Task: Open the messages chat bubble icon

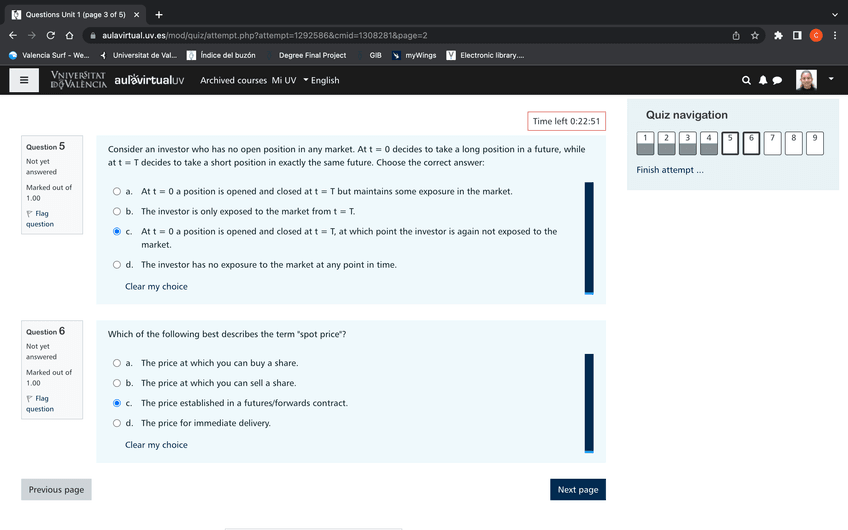Action: 777,80
